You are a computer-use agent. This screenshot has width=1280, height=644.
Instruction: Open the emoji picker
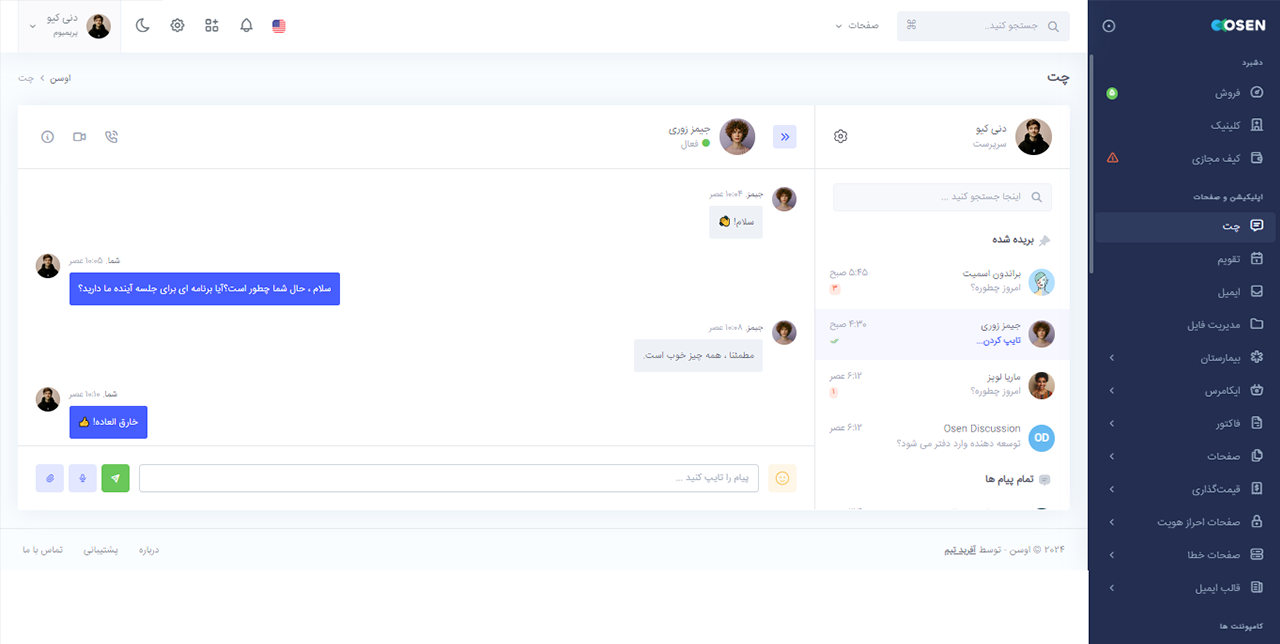pos(782,478)
